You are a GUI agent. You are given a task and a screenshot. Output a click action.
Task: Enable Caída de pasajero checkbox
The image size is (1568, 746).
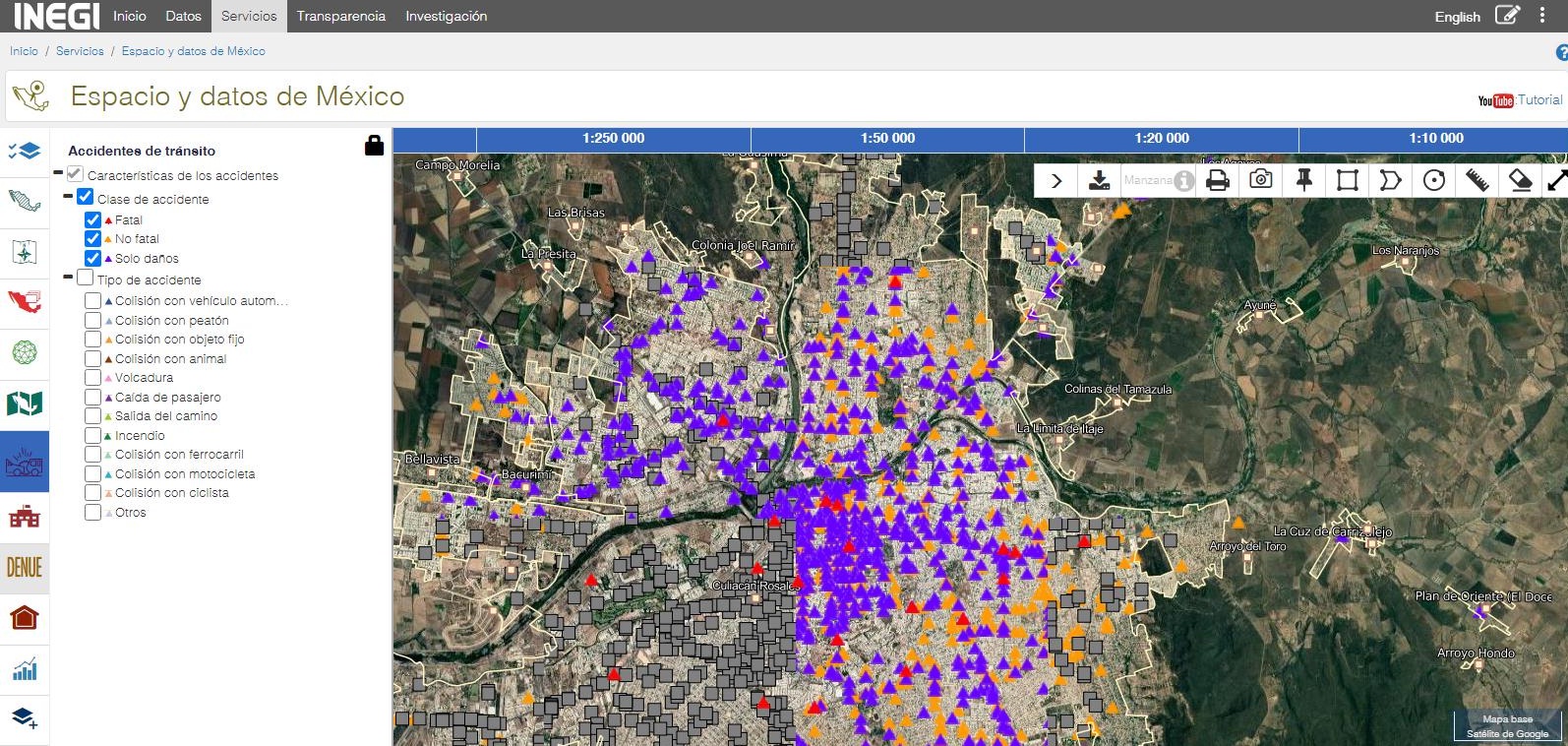coord(92,397)
